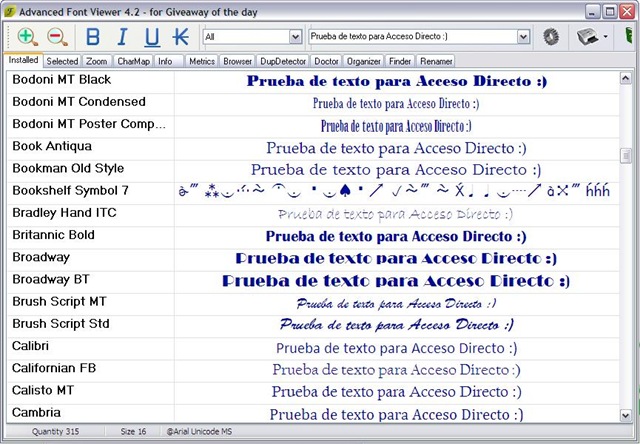Click the Quantity 315 status entry
640x444 pixels.
point(56,432)
